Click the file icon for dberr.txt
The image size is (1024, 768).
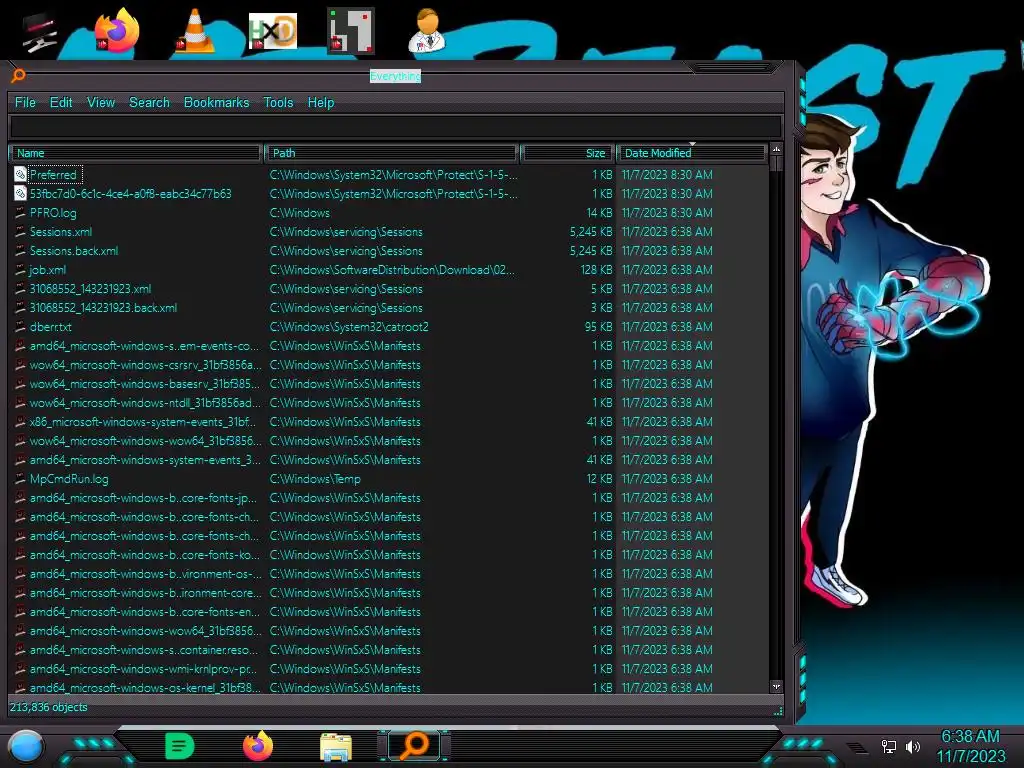20,327
